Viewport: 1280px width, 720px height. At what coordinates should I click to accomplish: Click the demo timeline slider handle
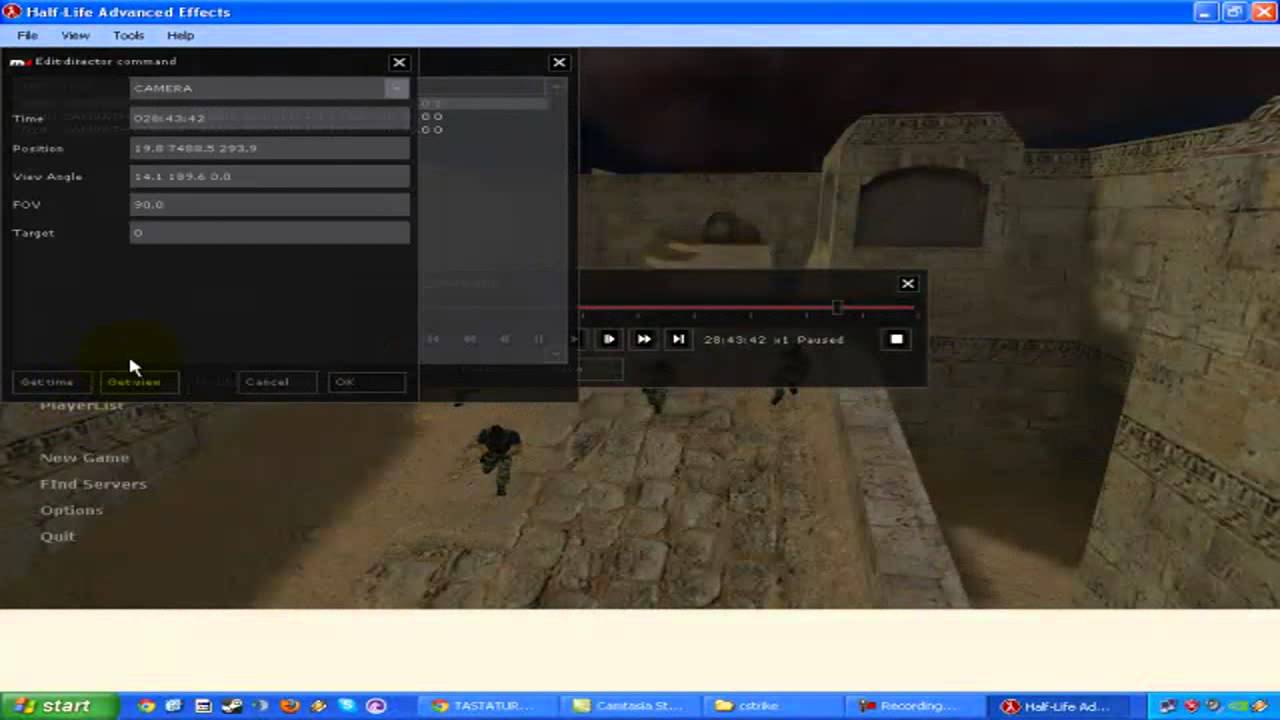tap(837, 308)
